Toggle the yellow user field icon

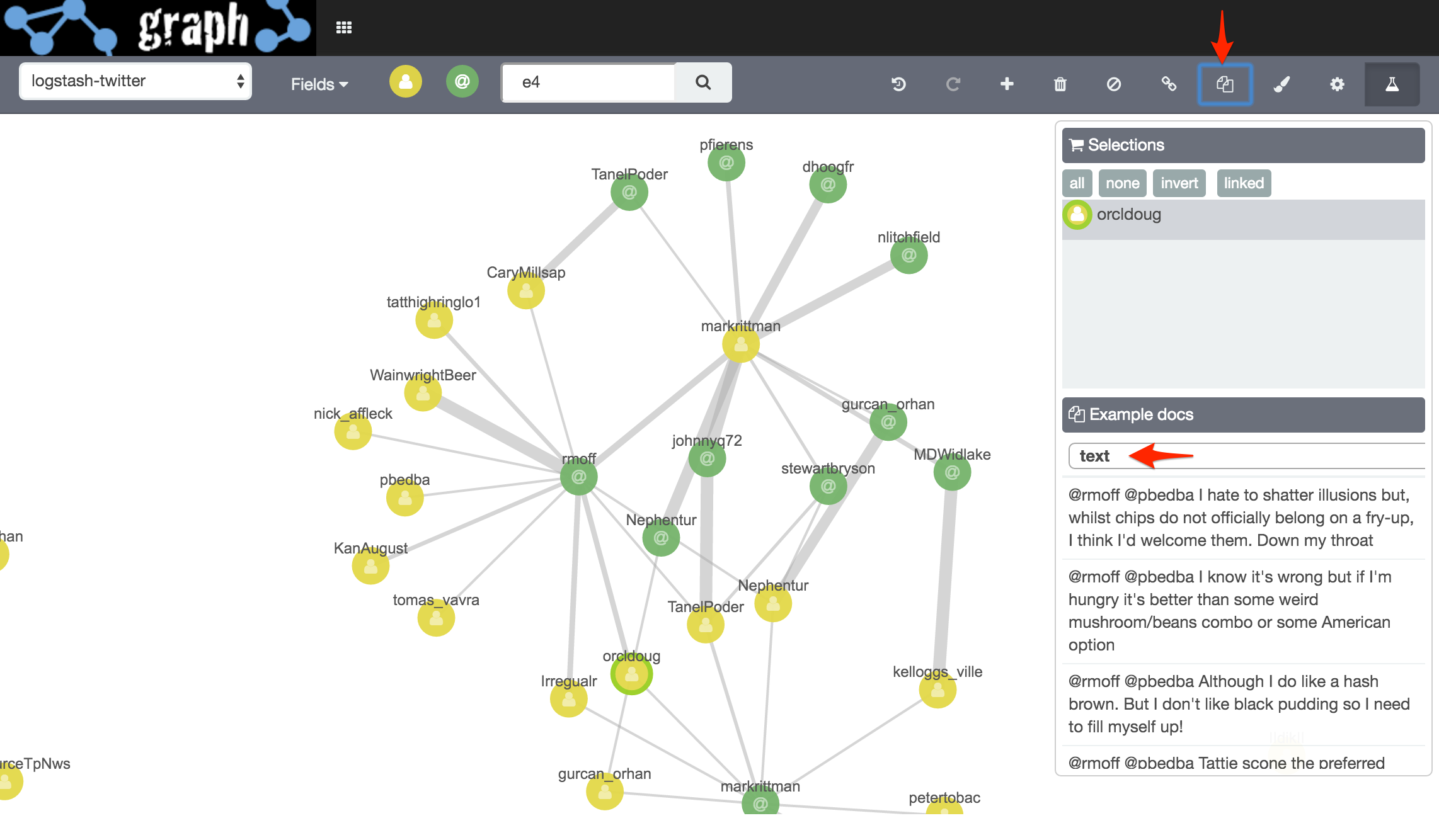coord(406,82)
